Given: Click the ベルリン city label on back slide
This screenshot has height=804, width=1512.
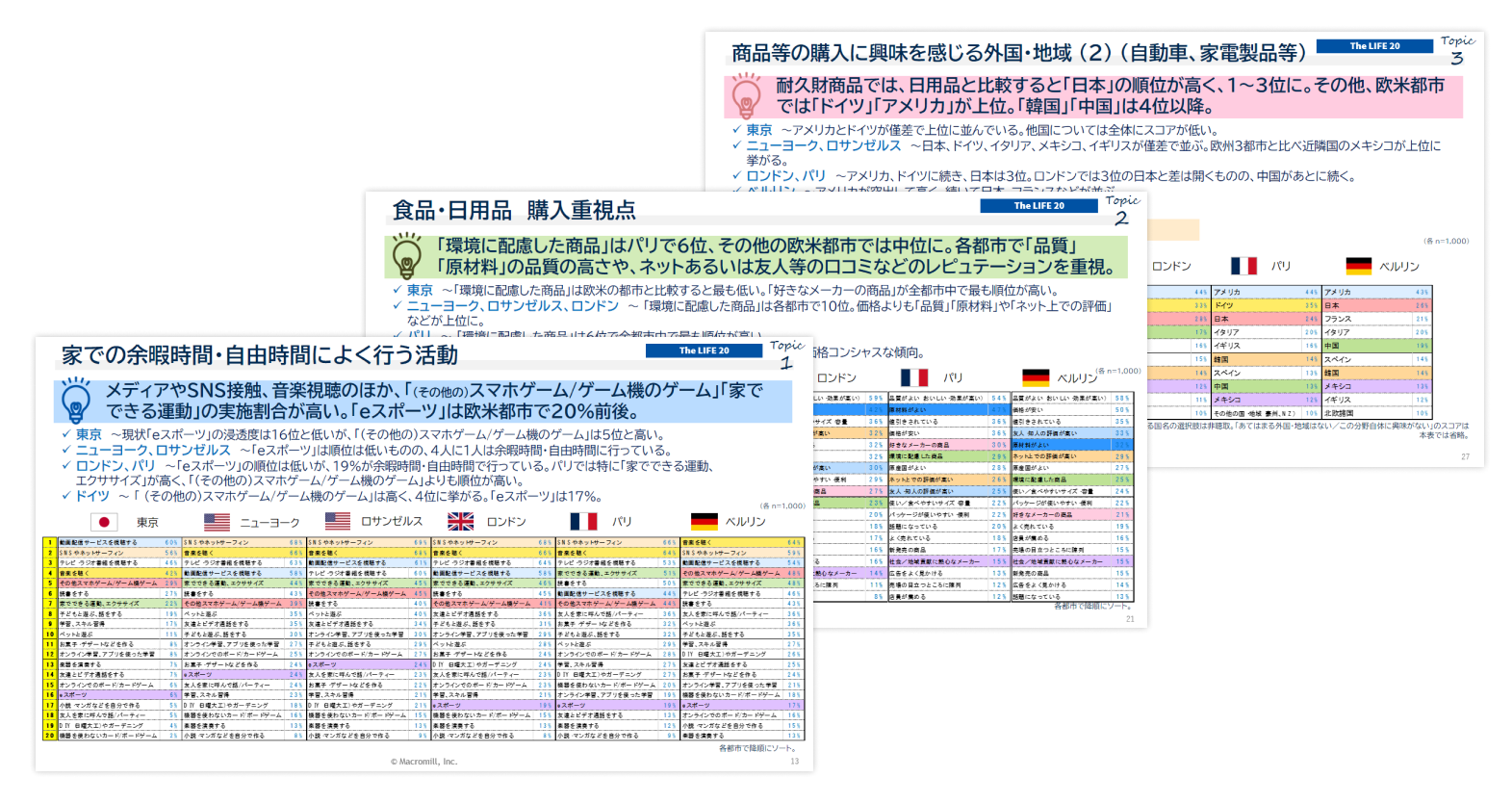Looking at the screenshot, I should 1399,267.
